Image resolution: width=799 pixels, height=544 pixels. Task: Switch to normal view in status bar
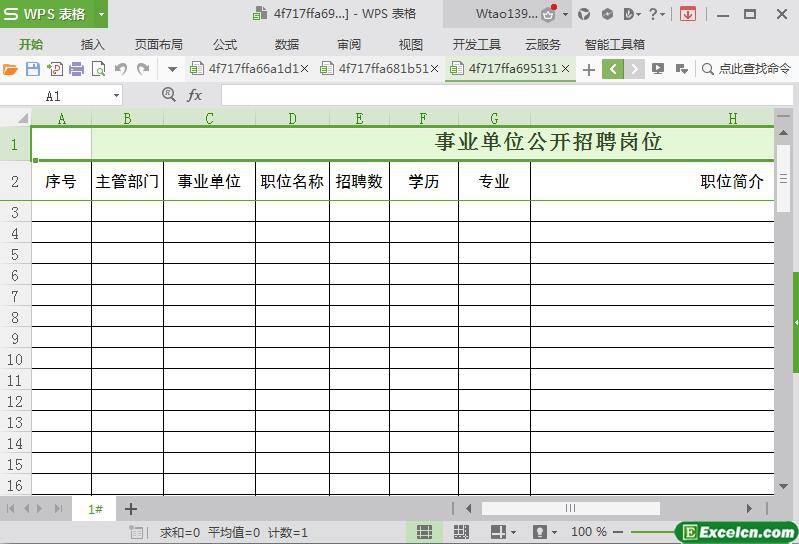pos(424,532)
